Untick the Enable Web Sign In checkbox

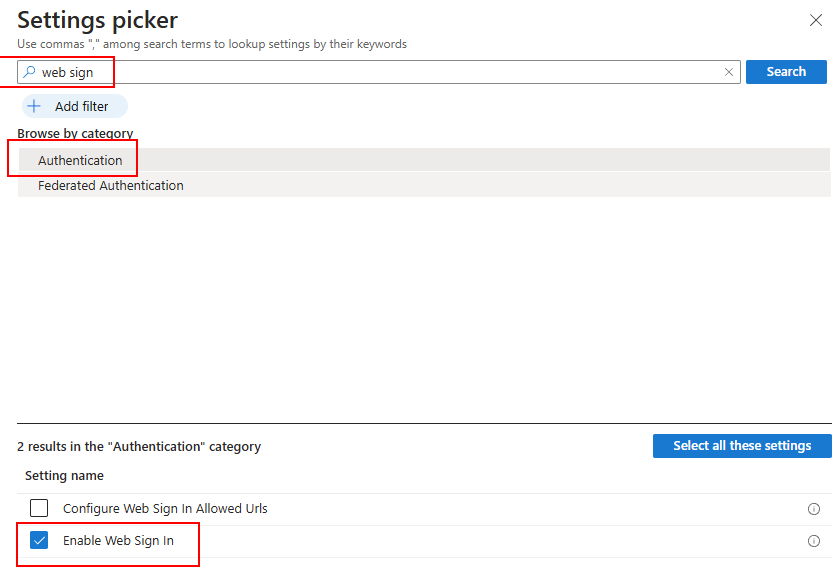tap(39, 540)
